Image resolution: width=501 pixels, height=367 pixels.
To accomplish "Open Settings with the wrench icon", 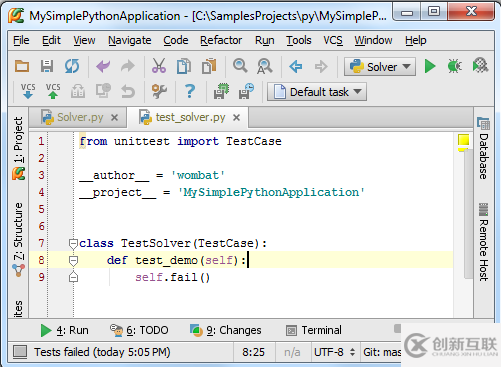I will tap(159, 91).
